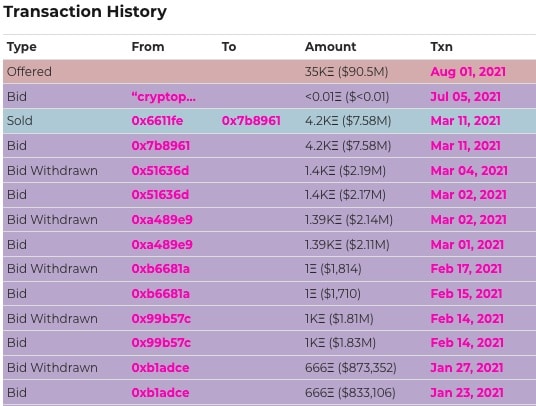Image resolution: width=536 pixels, height=406 pixels.
Task: Open 0x7b8961 in the 4.2KΞ Bid row
Action: (x=161, y=146)
